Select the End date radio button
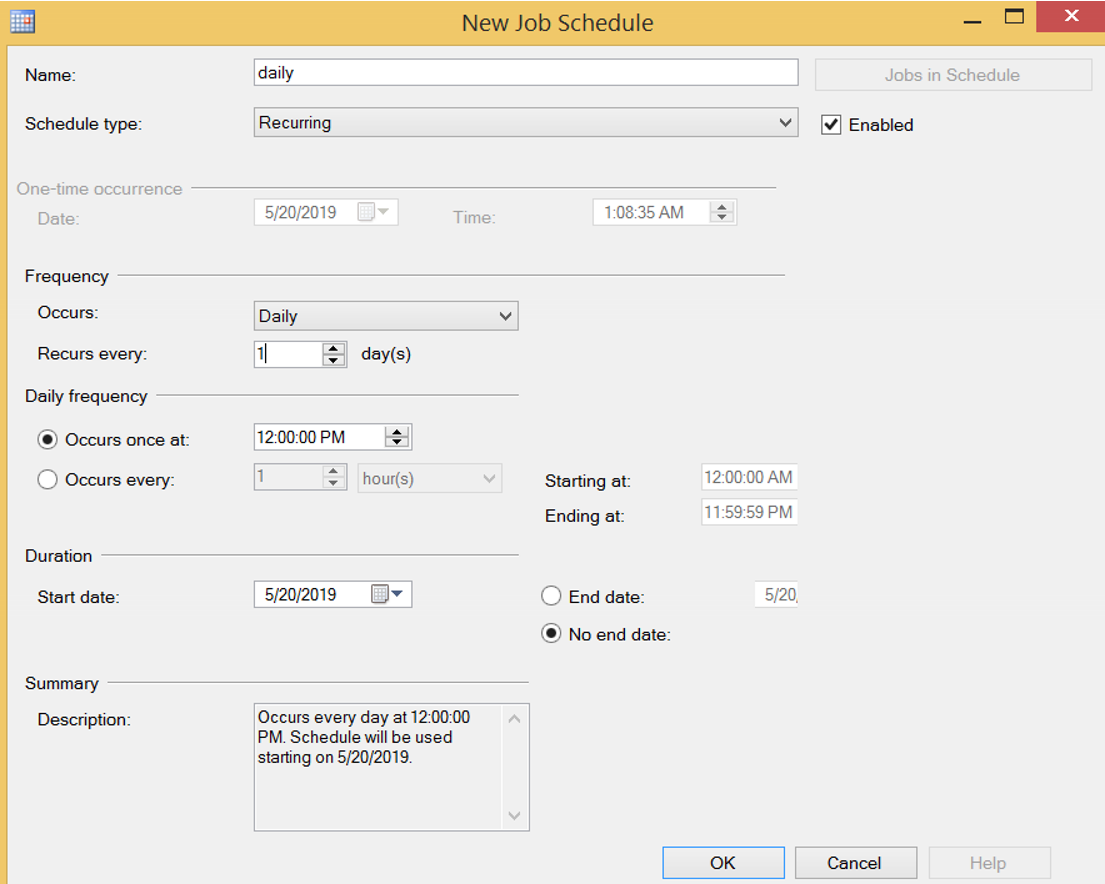The width and height of the screenshot is (1105, 884). tap(551, 596)
